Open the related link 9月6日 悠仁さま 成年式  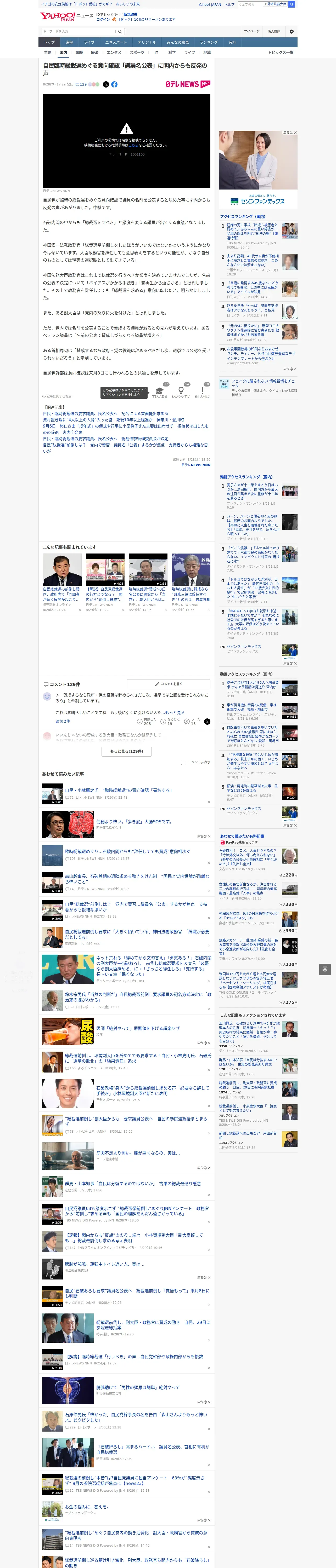(x=125, y=429)
